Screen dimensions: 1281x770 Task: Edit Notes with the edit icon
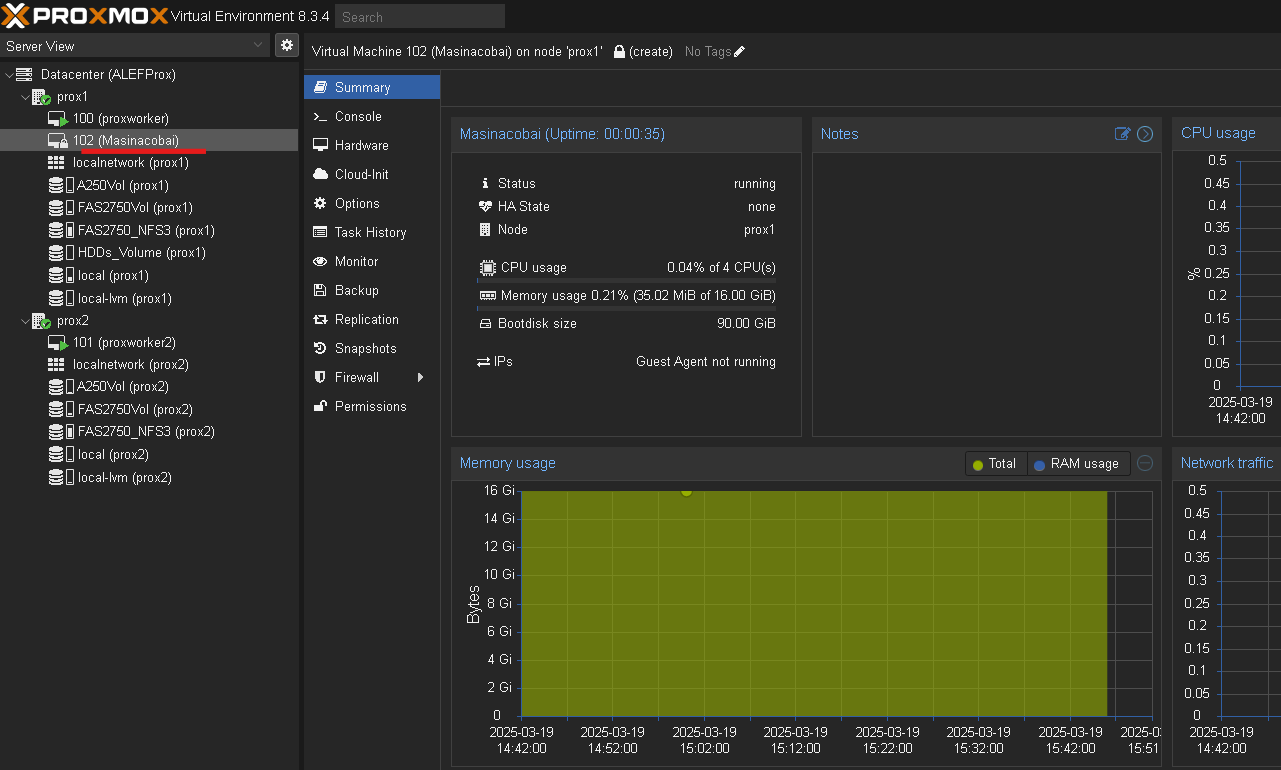point(1123,133)
